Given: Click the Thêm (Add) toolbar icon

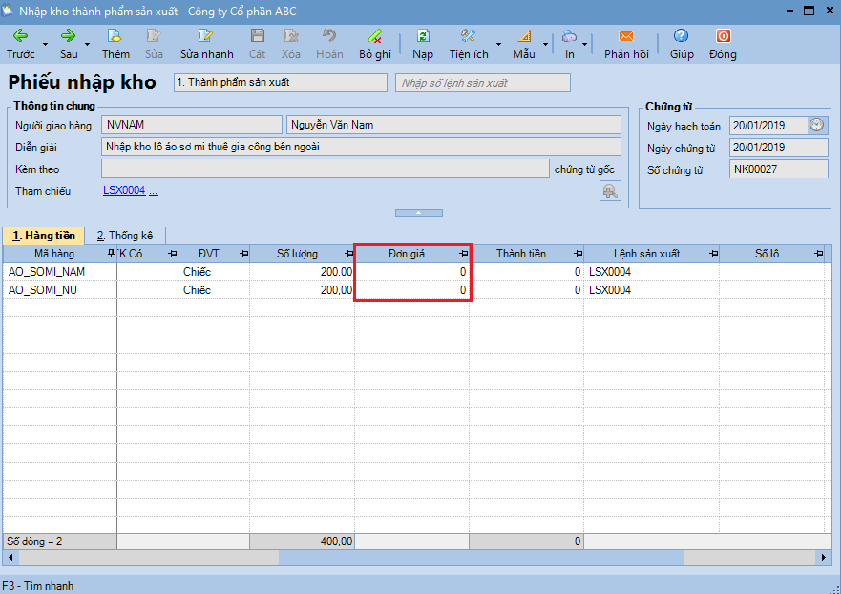Looking at the screenshot, I should [115, 37].
